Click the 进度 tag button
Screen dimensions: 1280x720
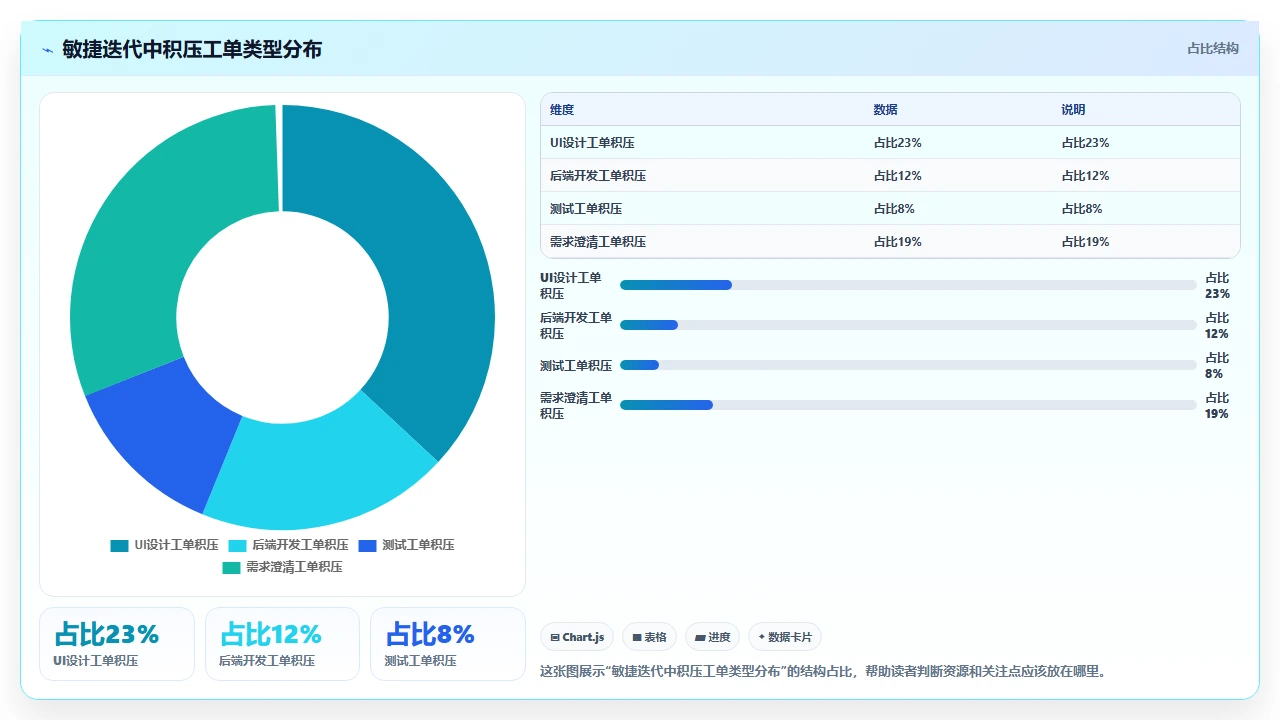712,637
